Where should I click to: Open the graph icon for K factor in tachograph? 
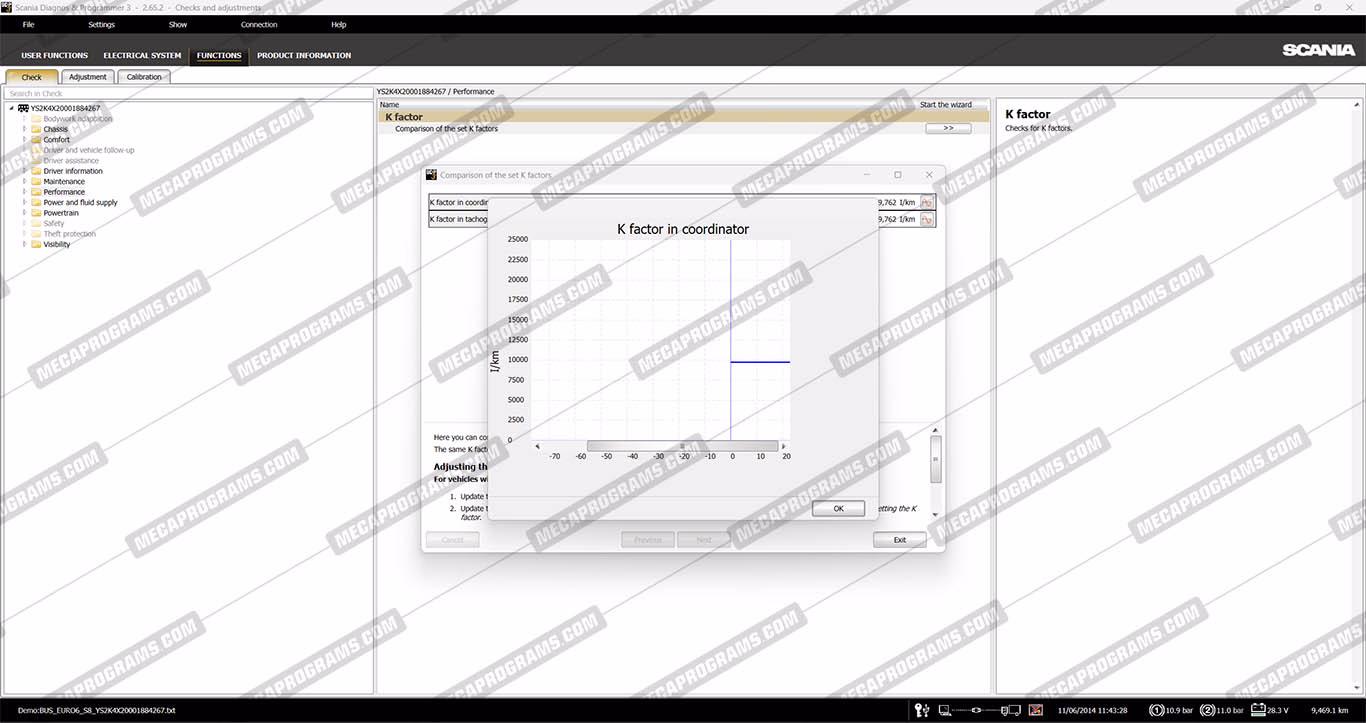coord(927,219)
